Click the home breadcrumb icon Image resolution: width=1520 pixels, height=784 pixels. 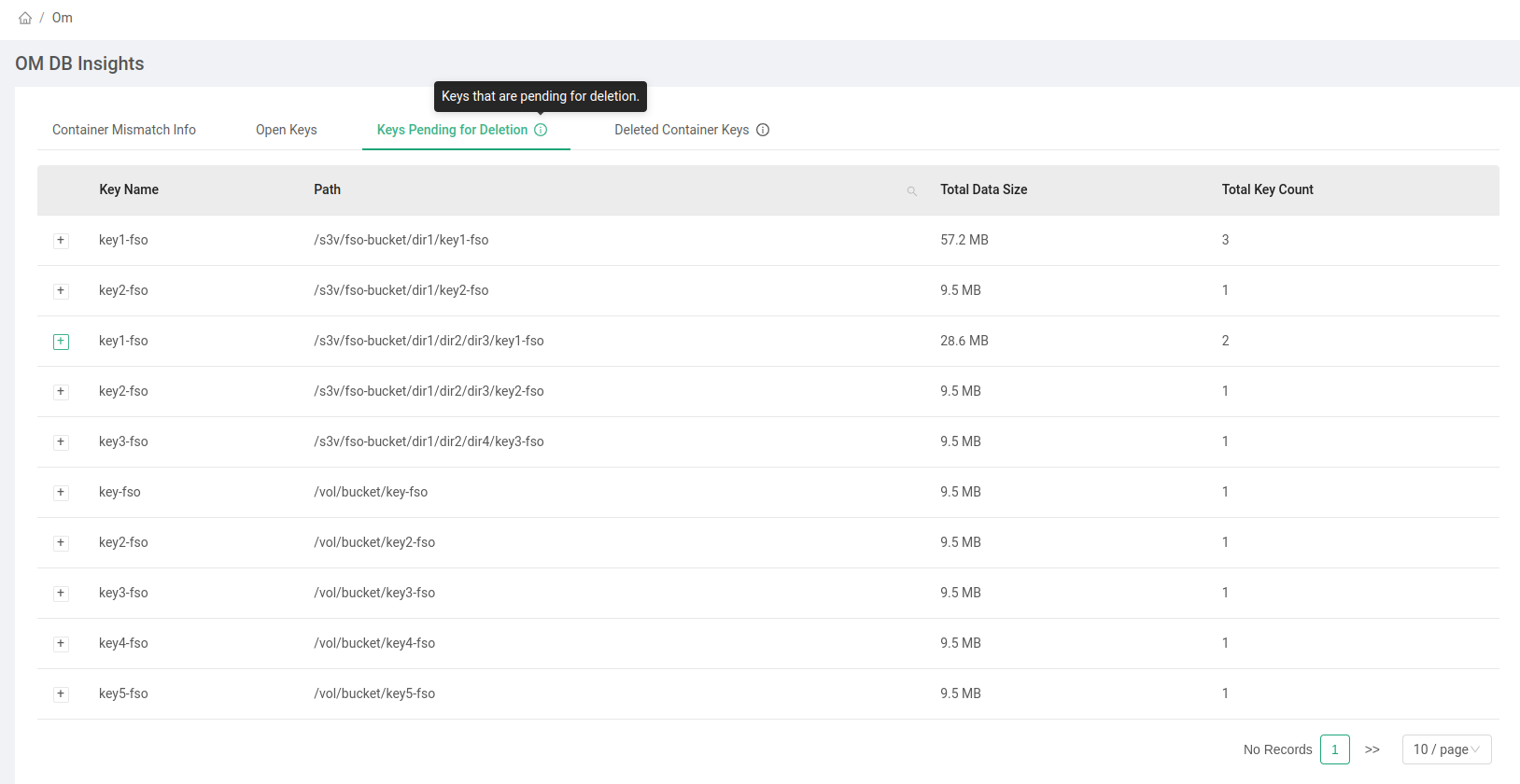(25, 18)
